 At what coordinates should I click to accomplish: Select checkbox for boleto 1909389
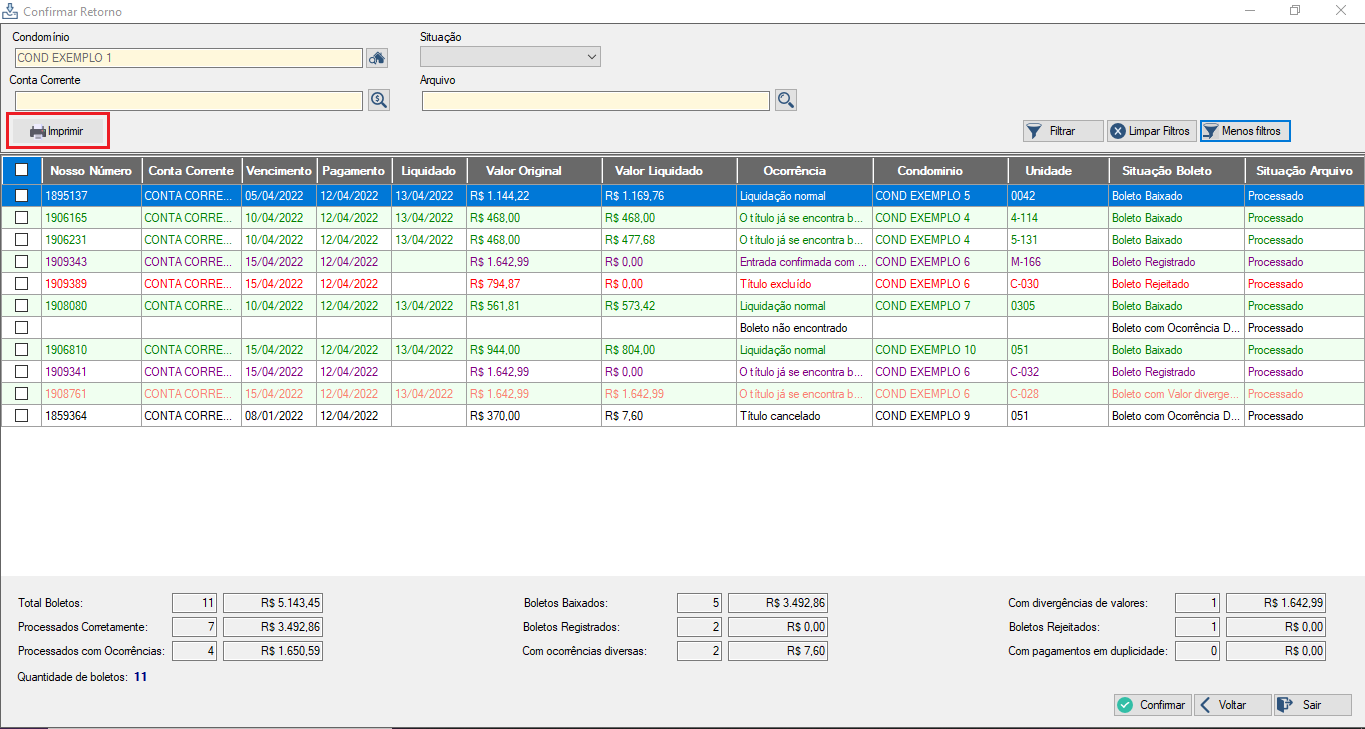tap(21, 284)
